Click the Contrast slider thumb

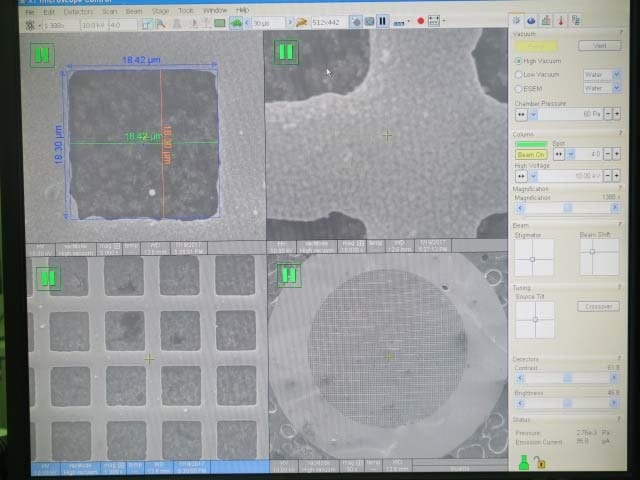(x=567, y=378)
